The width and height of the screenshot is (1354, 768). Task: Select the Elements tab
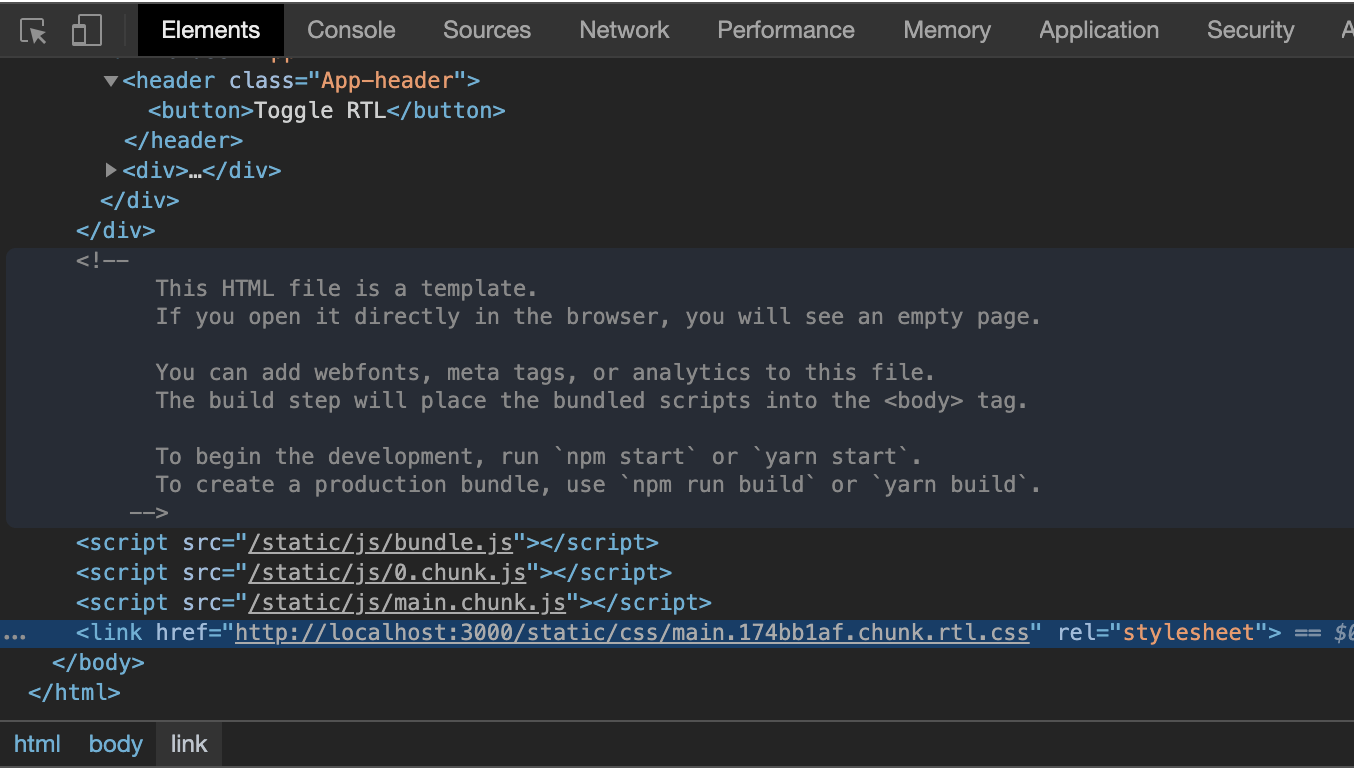(x=210, y=30)
